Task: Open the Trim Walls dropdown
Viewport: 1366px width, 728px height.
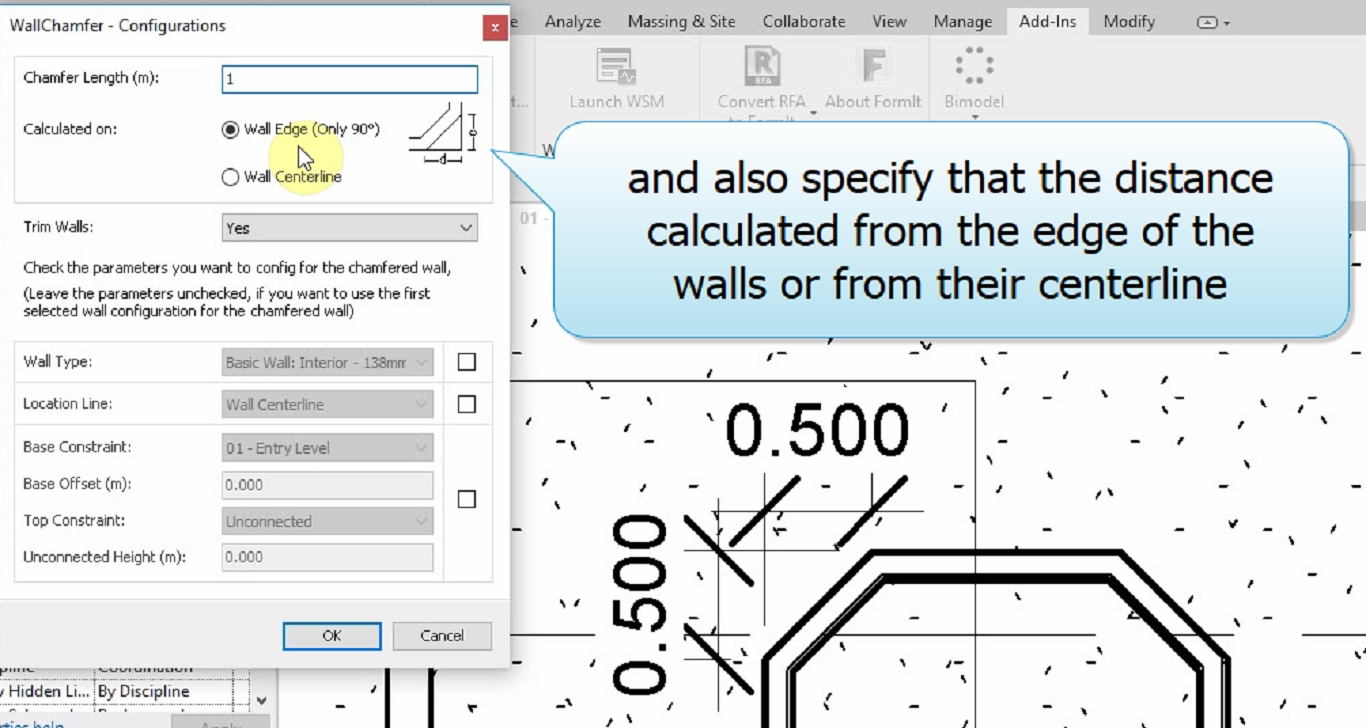Action: pyautogui.click(x=349, y=228)
